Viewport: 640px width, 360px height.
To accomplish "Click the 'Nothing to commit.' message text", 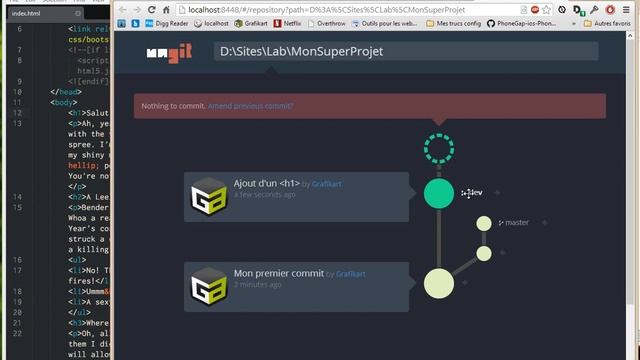I will pyautogui.click(x=173, y=106).
